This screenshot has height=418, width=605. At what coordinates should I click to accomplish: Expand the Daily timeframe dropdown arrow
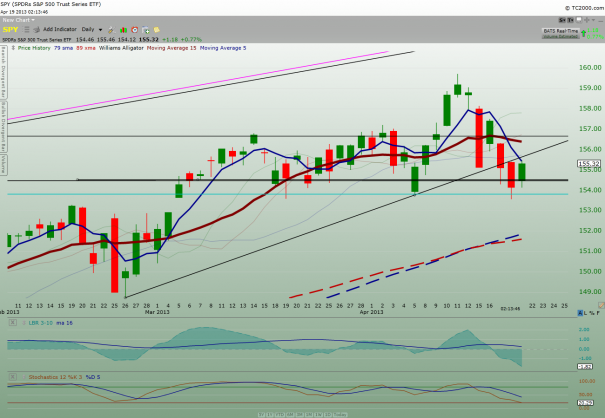point(100,30)
